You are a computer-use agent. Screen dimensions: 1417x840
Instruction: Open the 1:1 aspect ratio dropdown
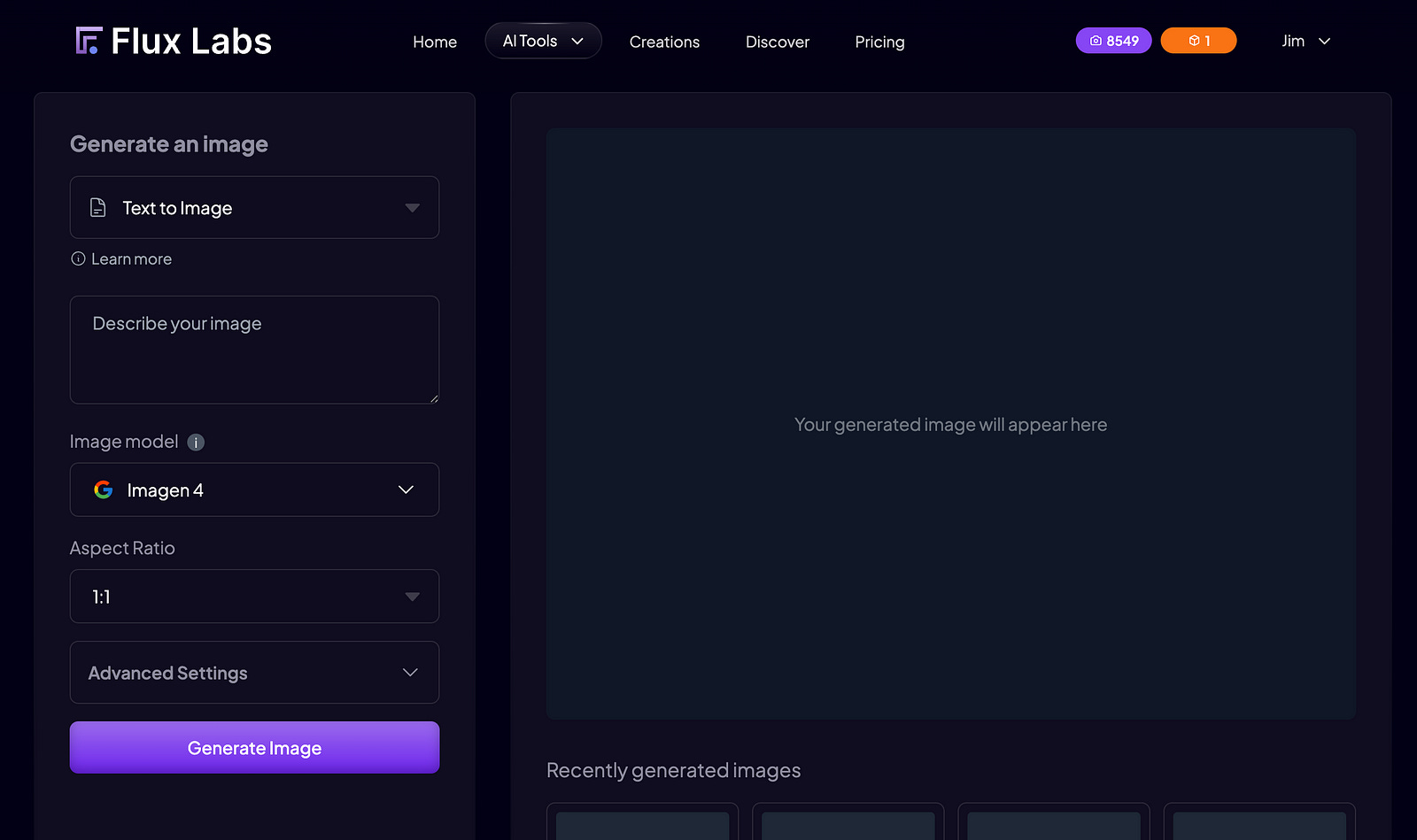[x=254, y=596]
